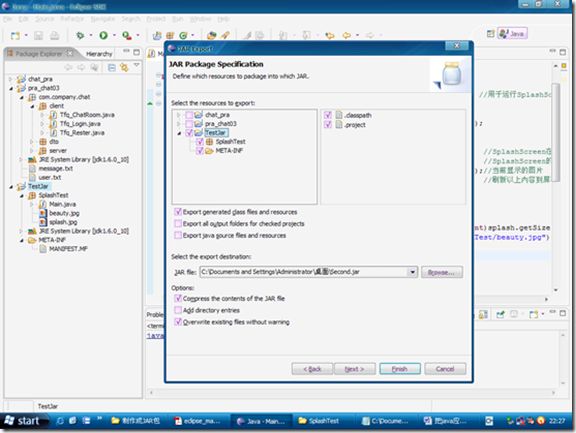Click the Cancel button
576x433 pixels.
coord(445,369)
